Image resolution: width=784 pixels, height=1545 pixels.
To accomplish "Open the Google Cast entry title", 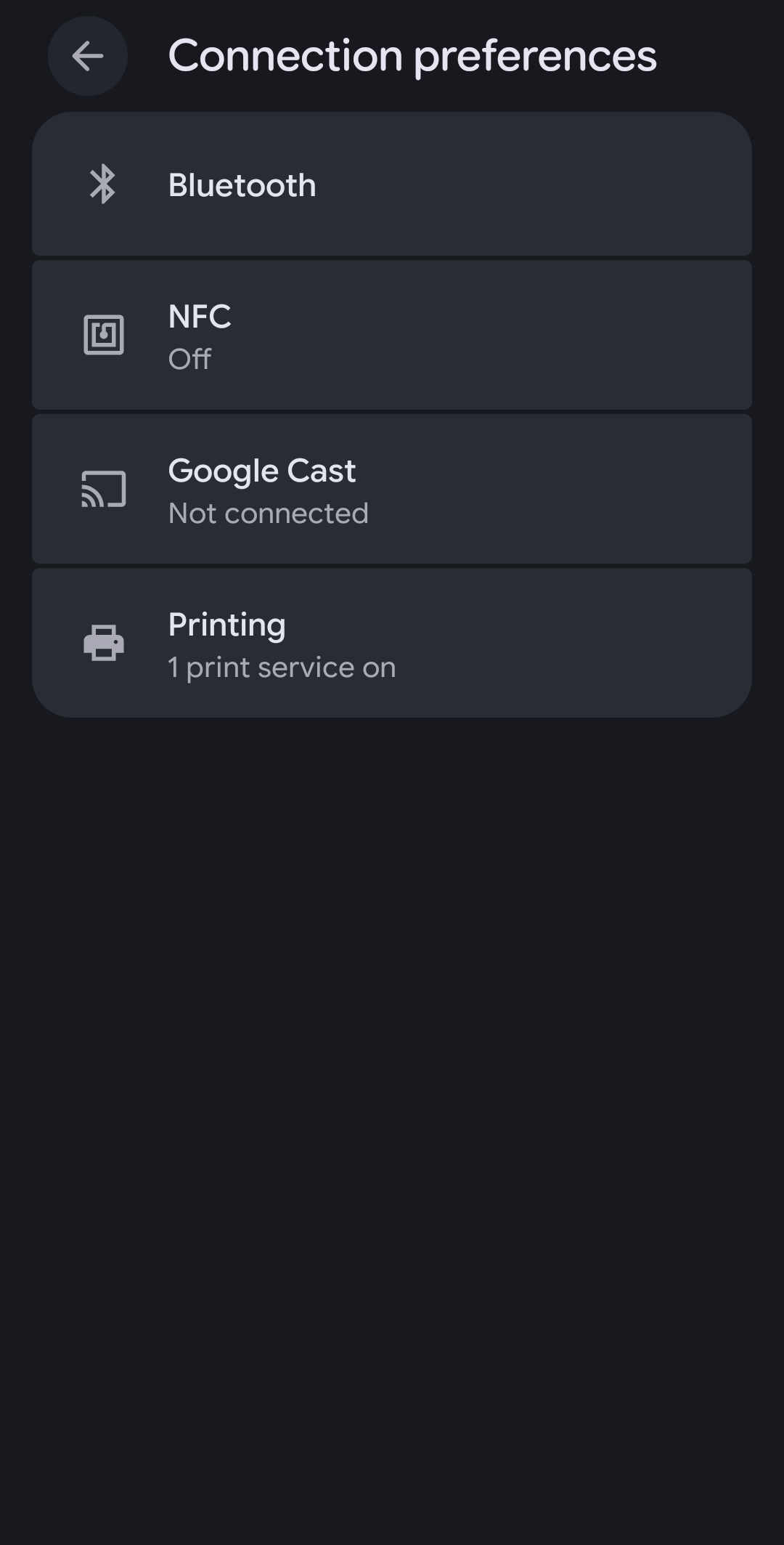I will point(261,471).
